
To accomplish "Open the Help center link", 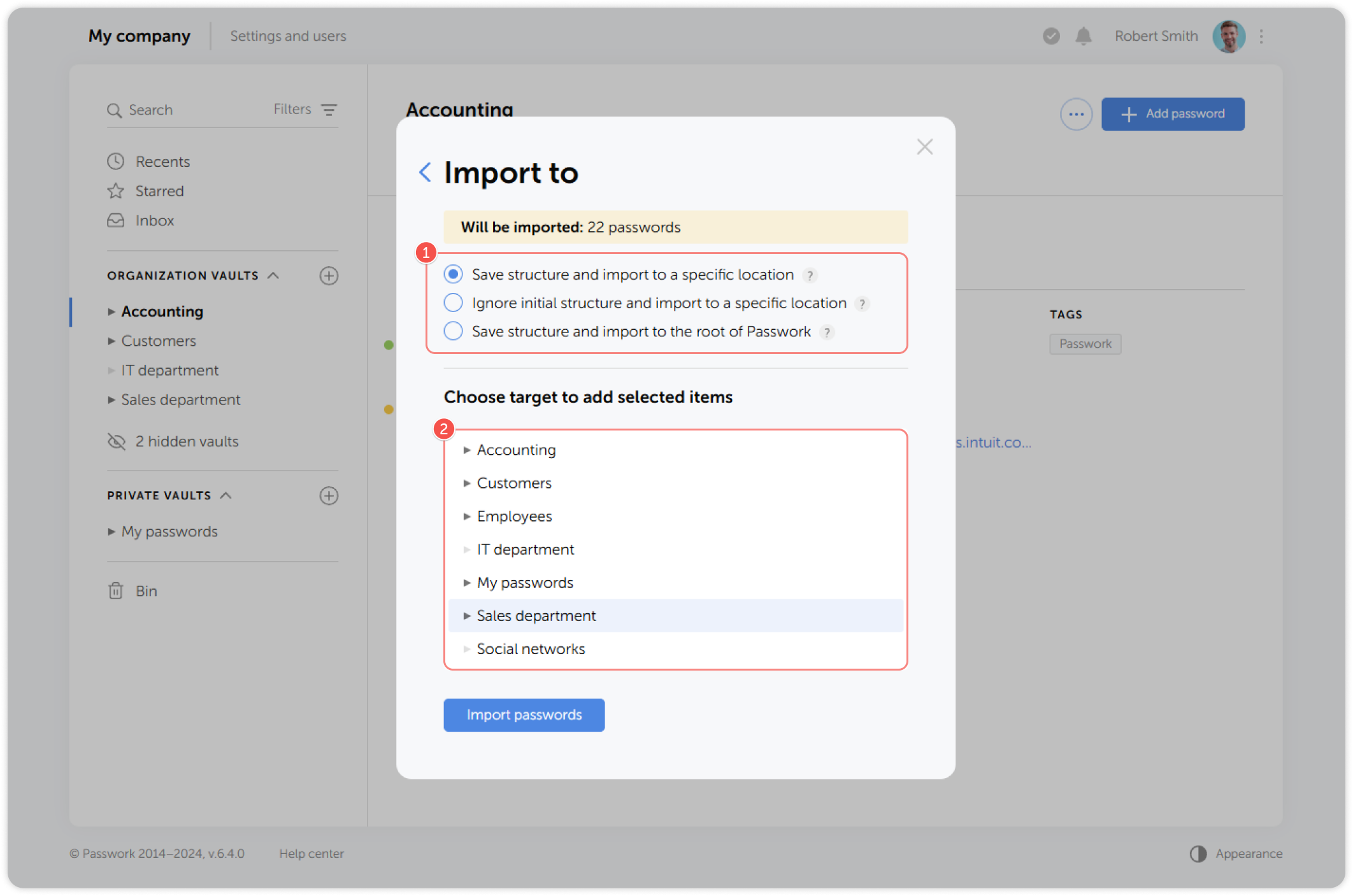I will [x=311, y=853].
